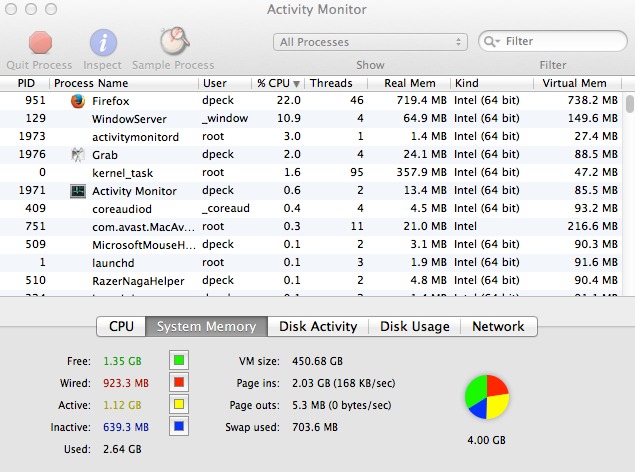635x472 pixels.
Task: Click the Swap used value 703.6 MB
Action: 315,427
